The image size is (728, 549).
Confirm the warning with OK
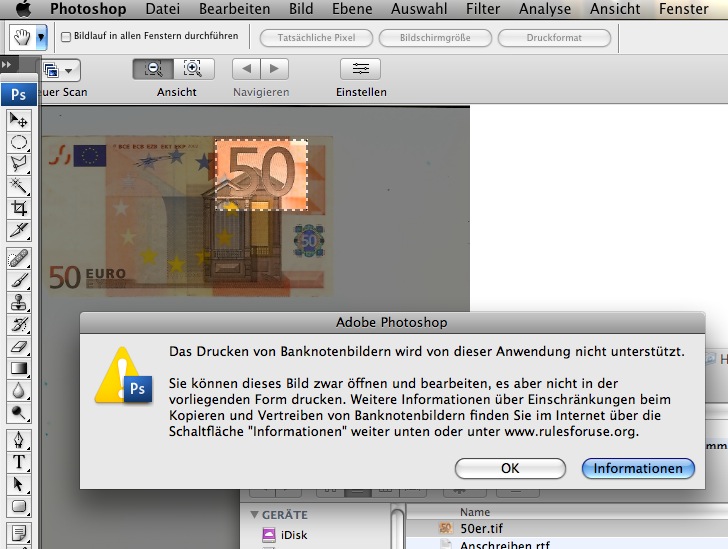tap(510, 468)
